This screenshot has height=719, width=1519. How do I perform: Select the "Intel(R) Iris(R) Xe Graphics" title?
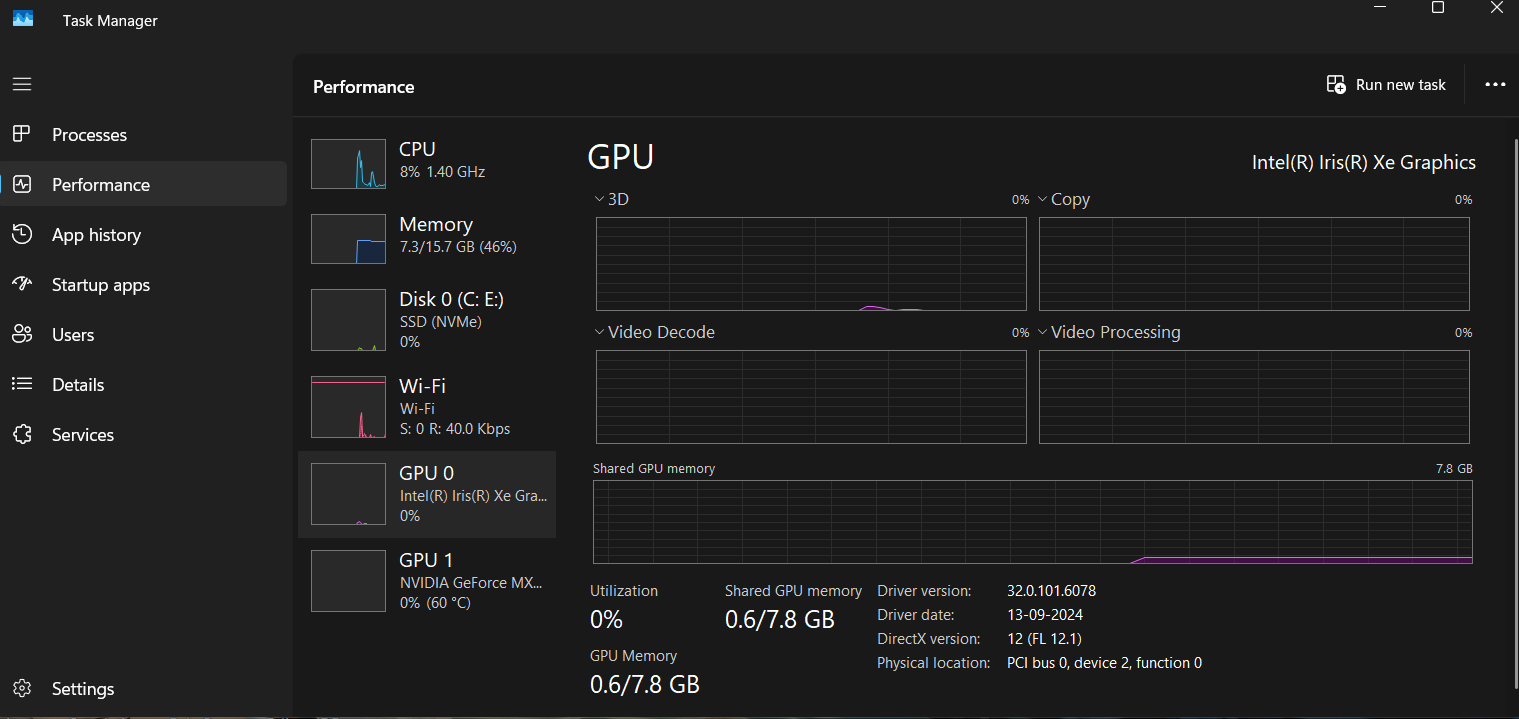[x=1364, y=162]
